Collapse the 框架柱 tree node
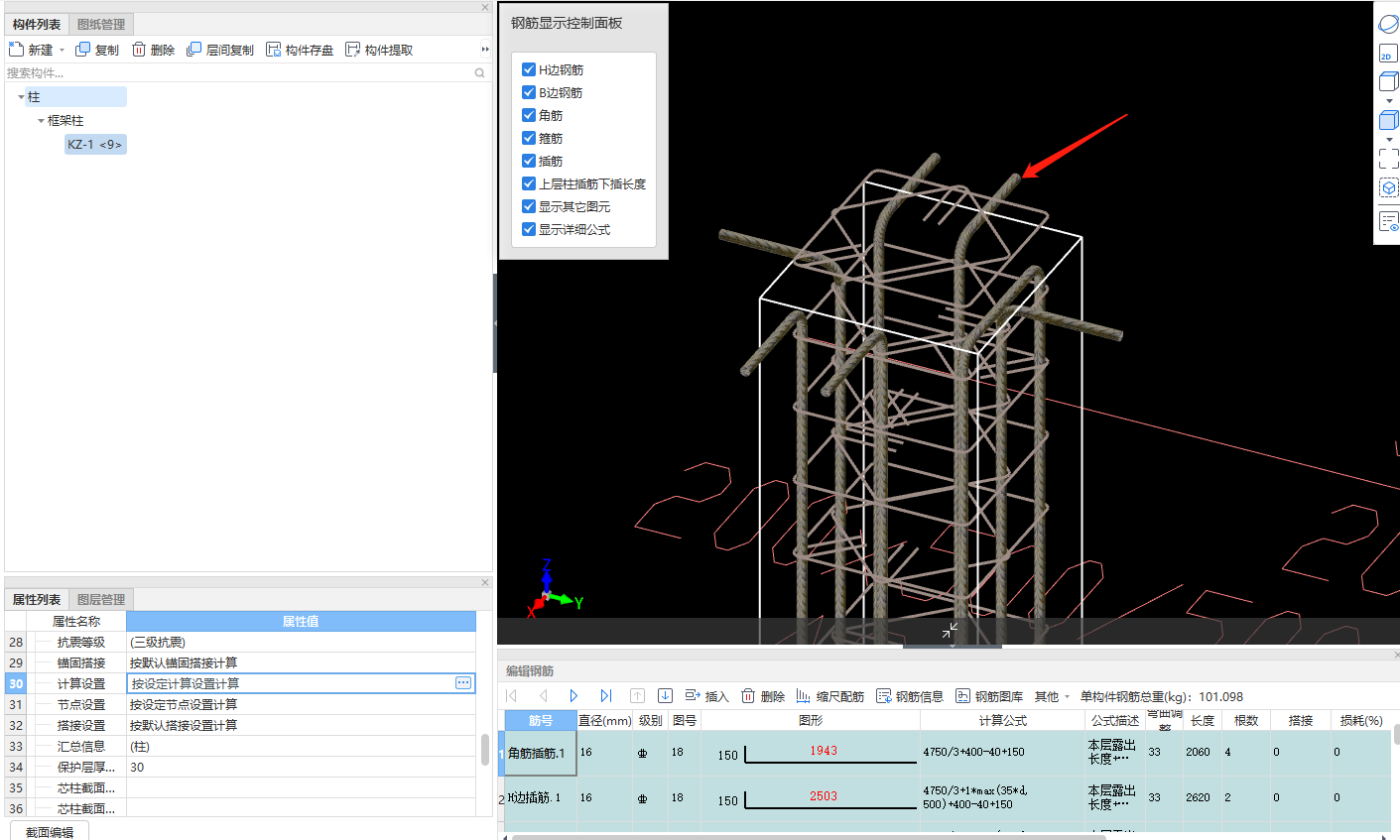The width and height of the screenshot is (1400, 840). (x=41, y=121)
